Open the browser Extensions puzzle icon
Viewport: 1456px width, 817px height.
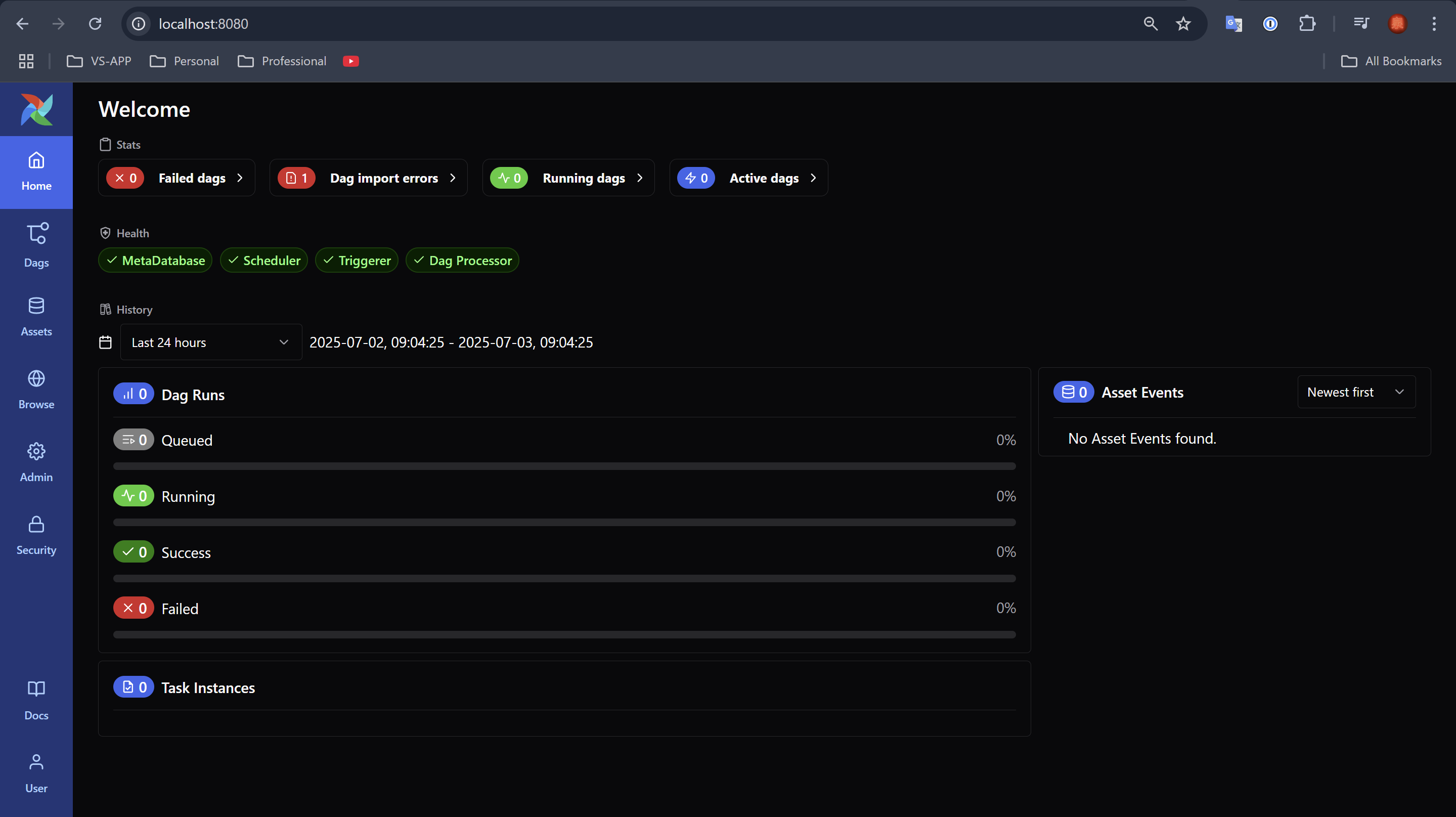click(x=1307, y=24)
